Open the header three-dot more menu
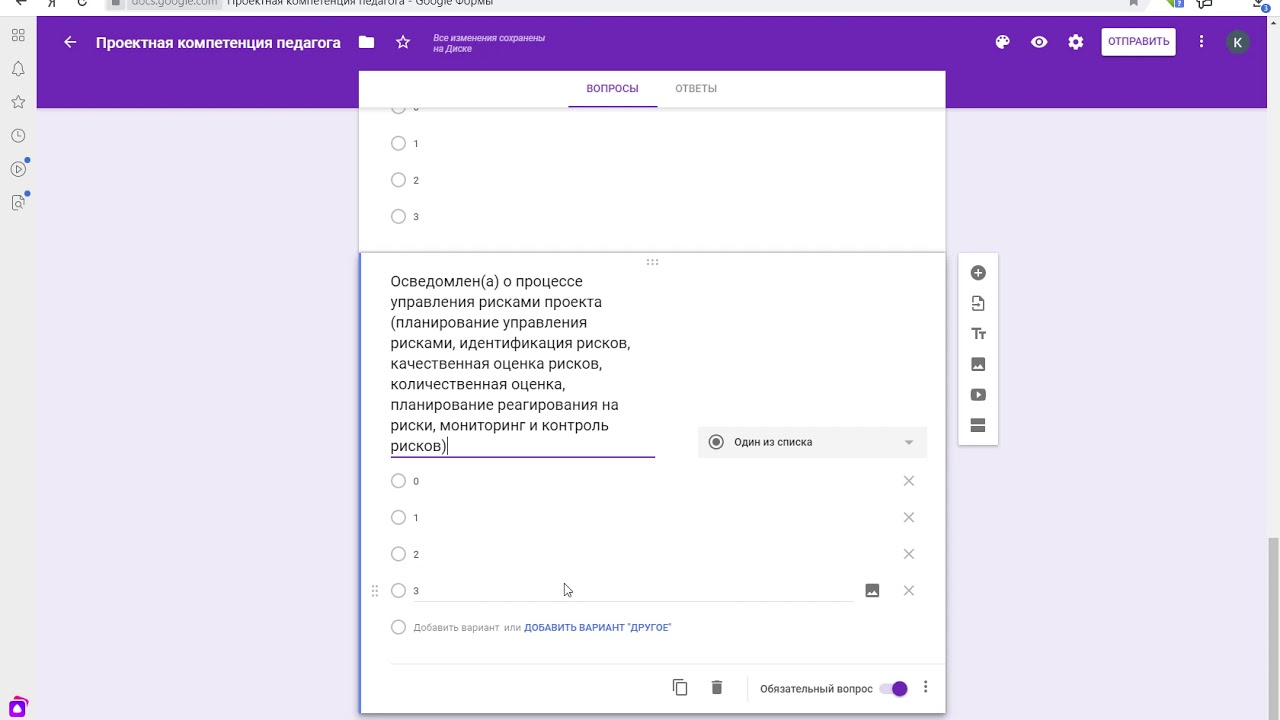This screenshot has width=1280, height=720. [x=1201, y=42]
